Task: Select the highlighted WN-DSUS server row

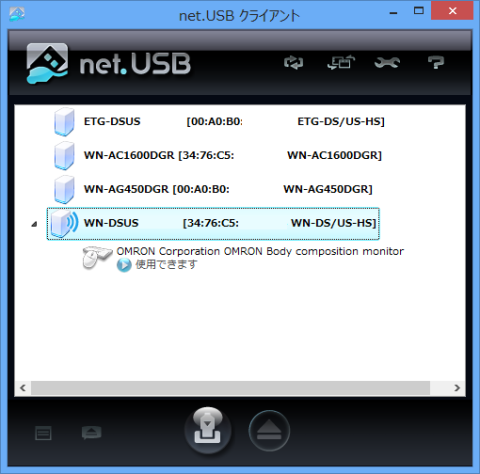Action: (213, 223)
